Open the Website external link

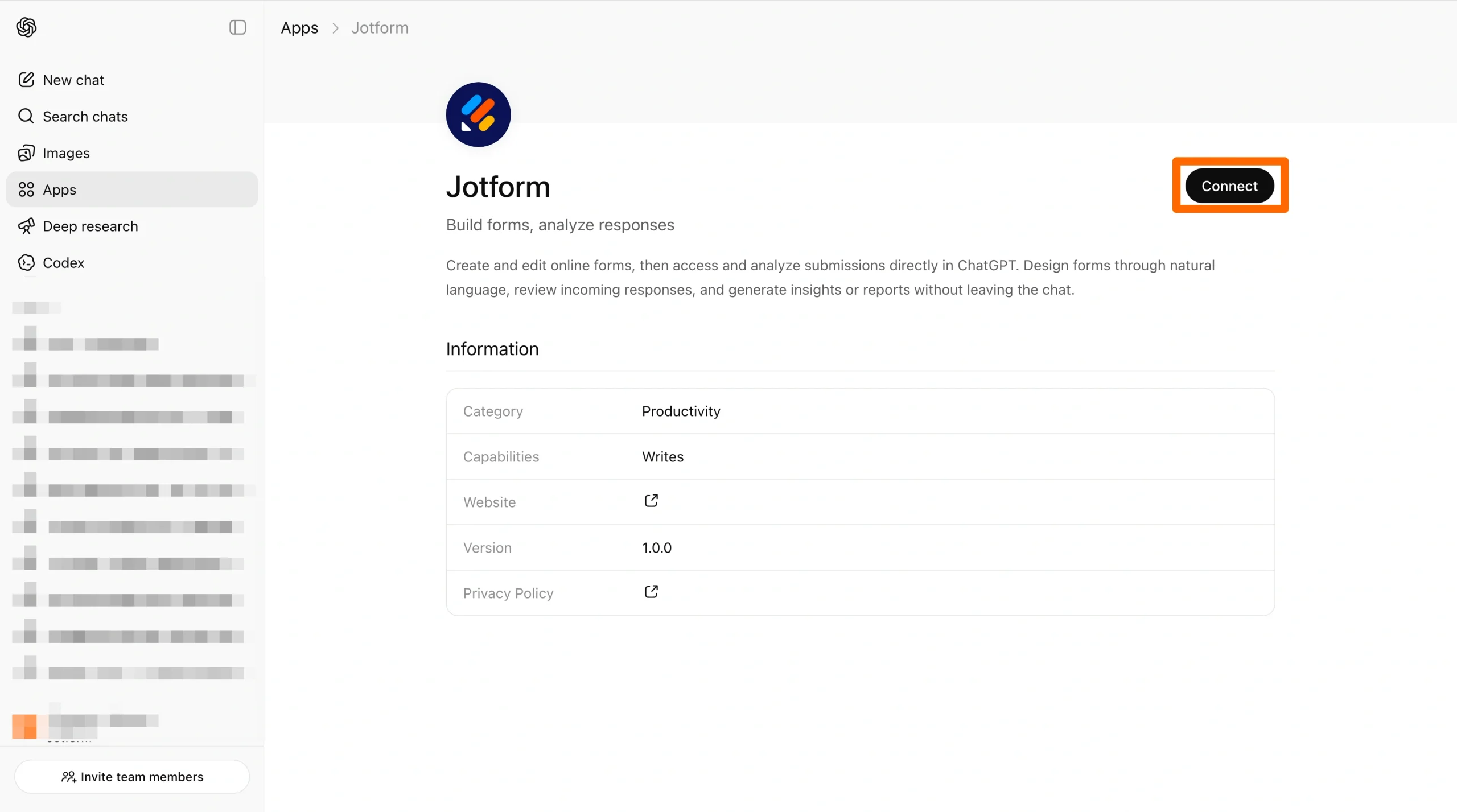coord(651,501)
